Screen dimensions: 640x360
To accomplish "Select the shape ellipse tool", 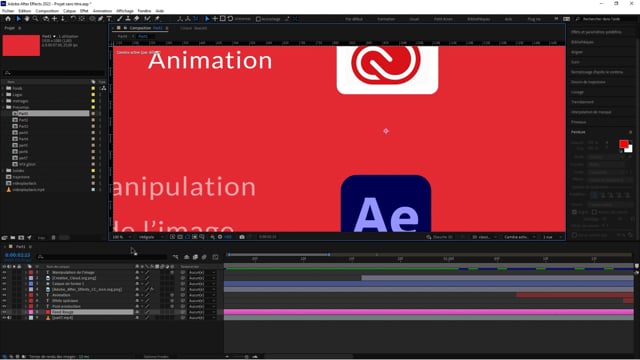I will click(92, 19).
